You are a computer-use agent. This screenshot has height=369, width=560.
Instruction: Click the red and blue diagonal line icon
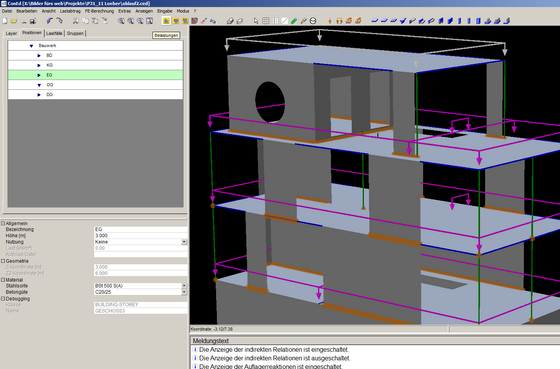(204, 21)
